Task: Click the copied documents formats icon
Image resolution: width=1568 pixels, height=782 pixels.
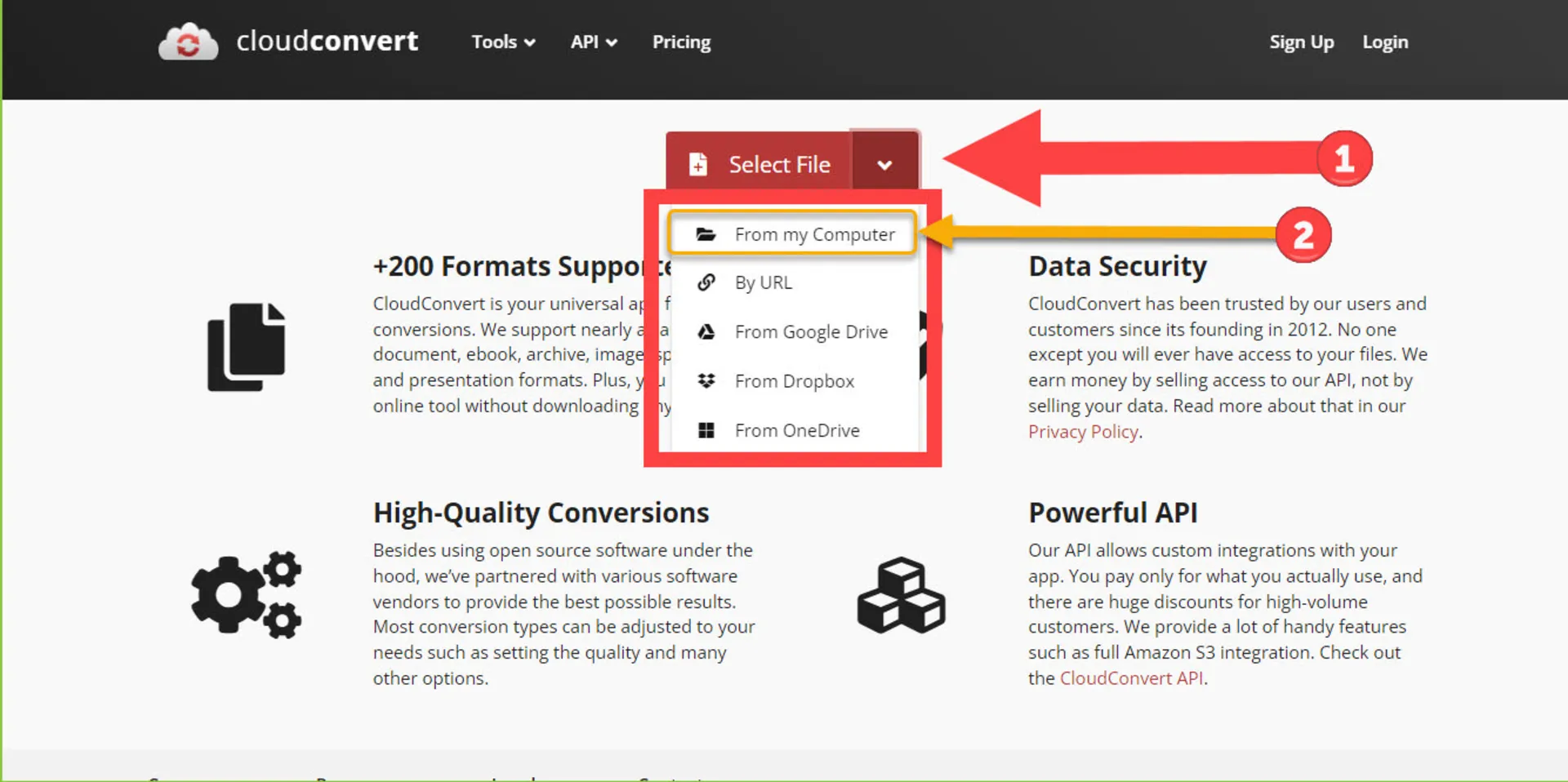Action: click(x=246, y=347)
